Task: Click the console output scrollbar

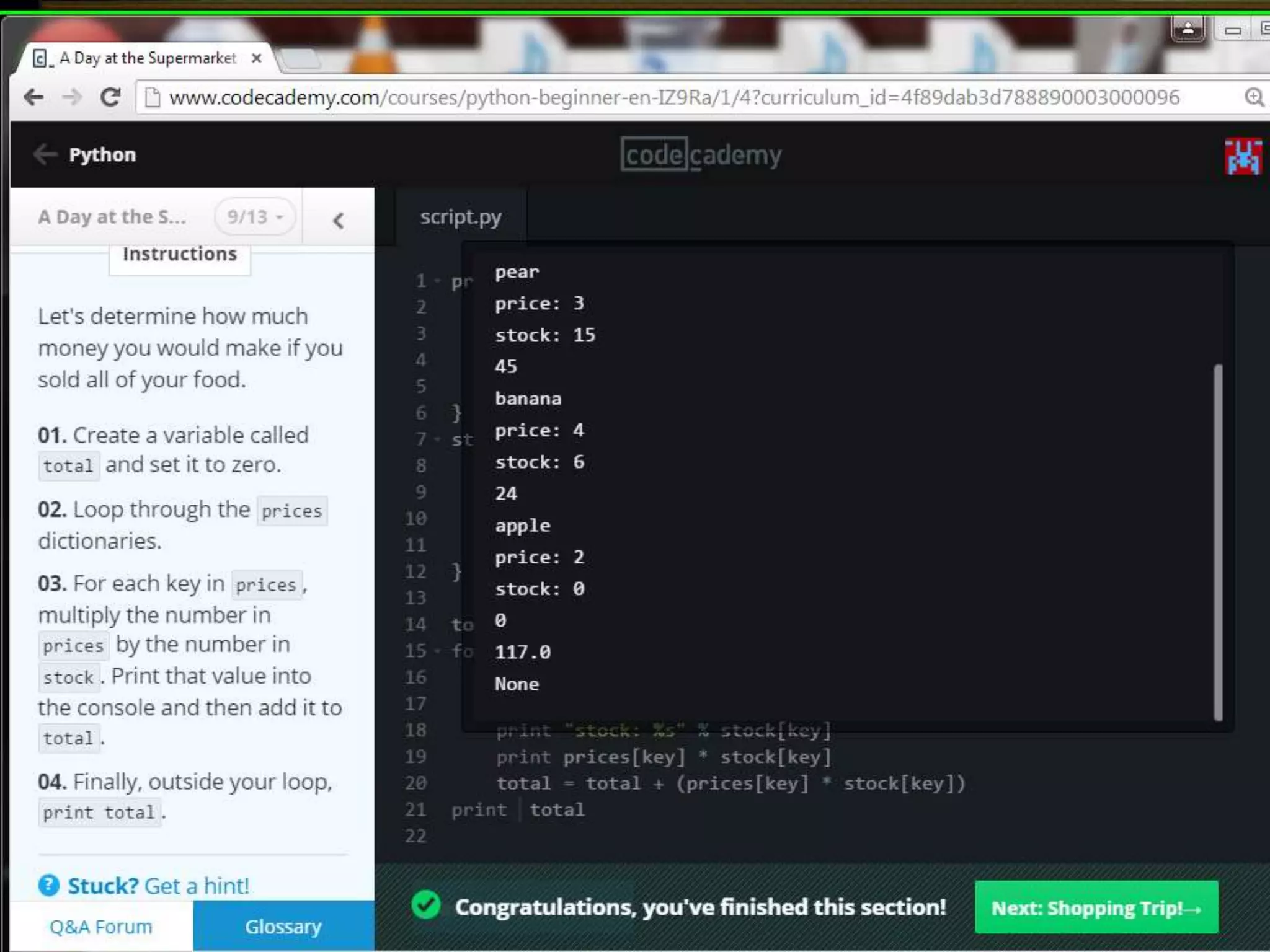Action: tap(1217, 542)
